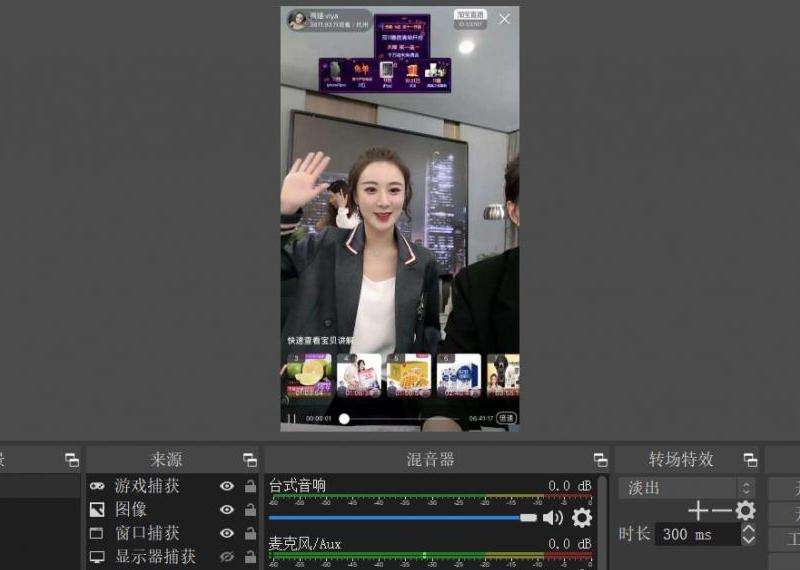Lock the 显示器捕获 source

(x=250, y=556)
